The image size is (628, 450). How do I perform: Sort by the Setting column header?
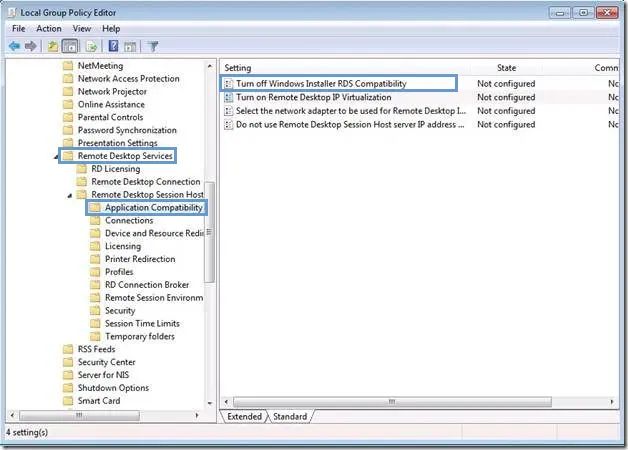tap(238, 68)
